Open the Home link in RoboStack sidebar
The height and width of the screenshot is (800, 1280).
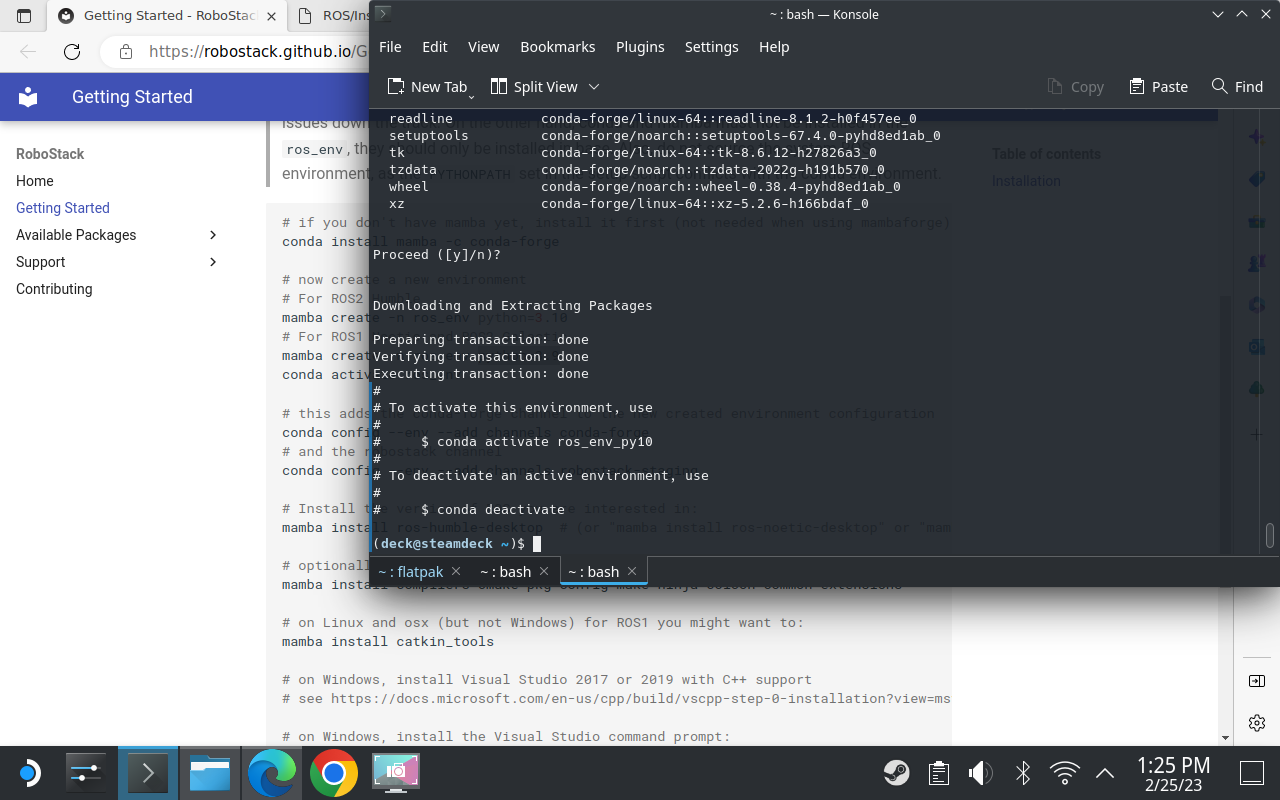tap(35, 181)
